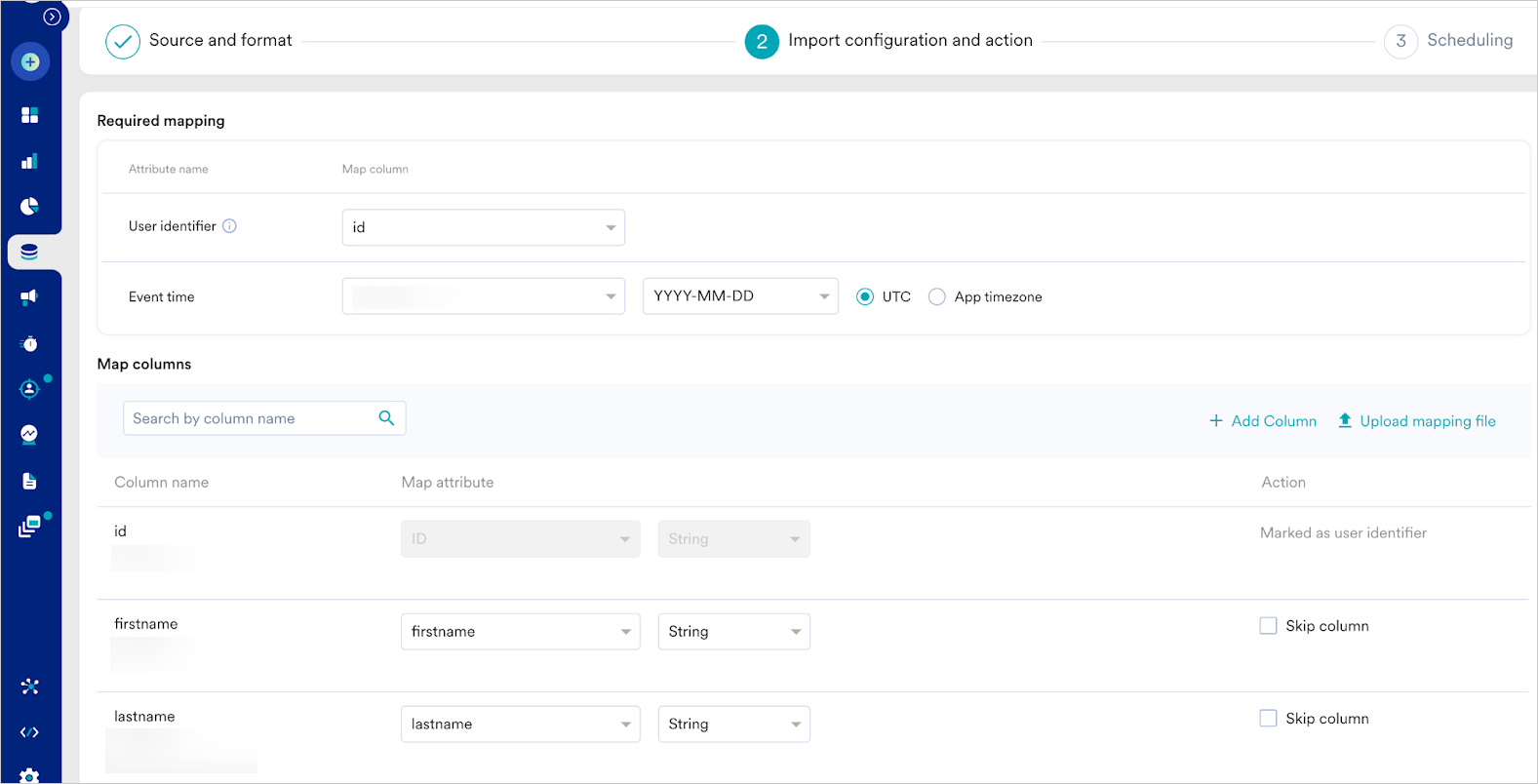Open the firstname map attribute dropdown

(x=521, y=632)
